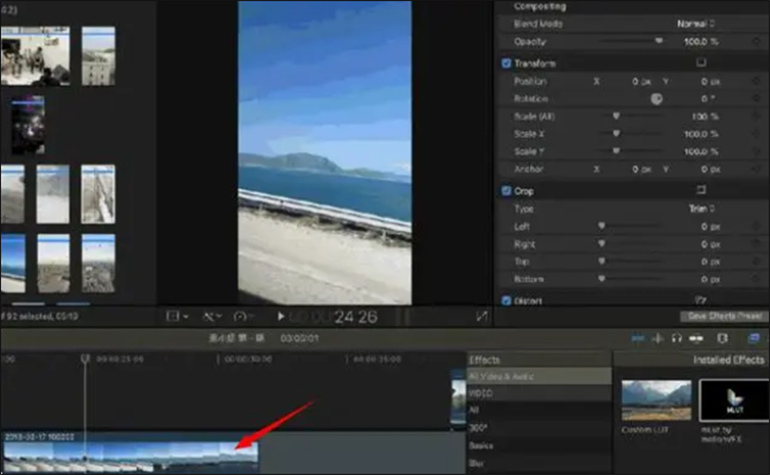Uncheck the Transform checkbox

point(506,63)
